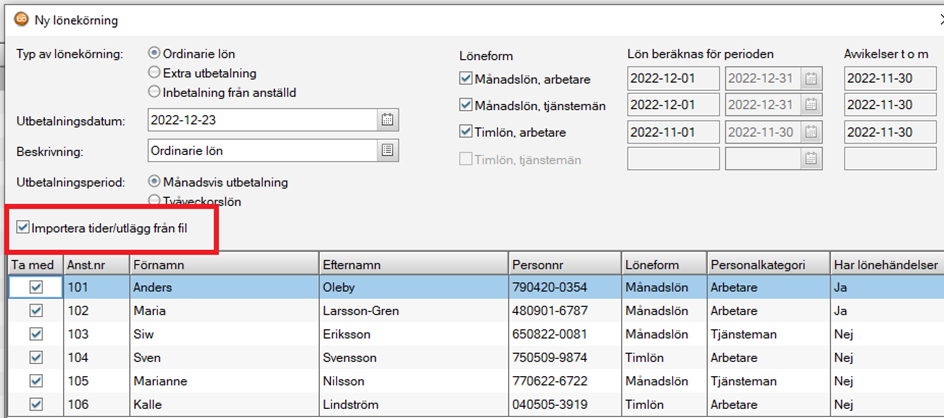Image resolution: width=944 pixels, height=418 pixels.
Task: Sort by Efternamn column header
Action: [412, 265]
